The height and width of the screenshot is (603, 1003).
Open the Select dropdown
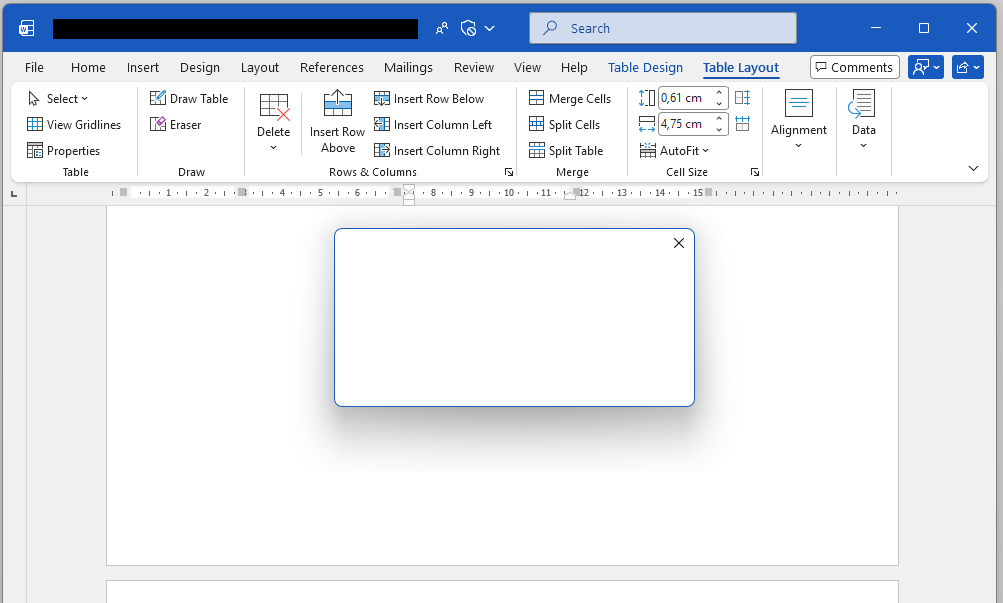[x=58, y=98]
